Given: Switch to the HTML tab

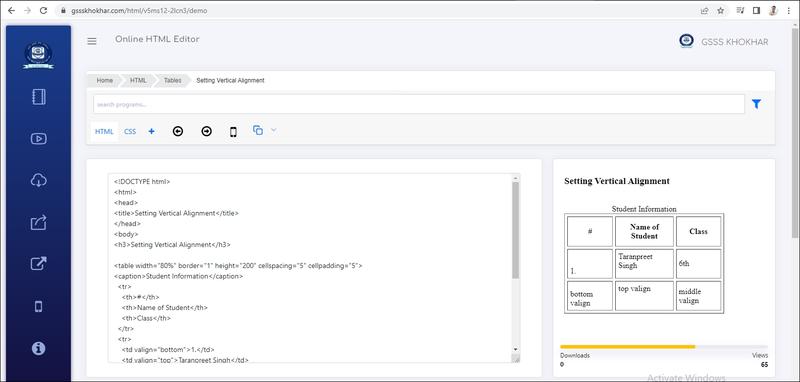Looking at the screenshot, I should (x=104, y=132).
